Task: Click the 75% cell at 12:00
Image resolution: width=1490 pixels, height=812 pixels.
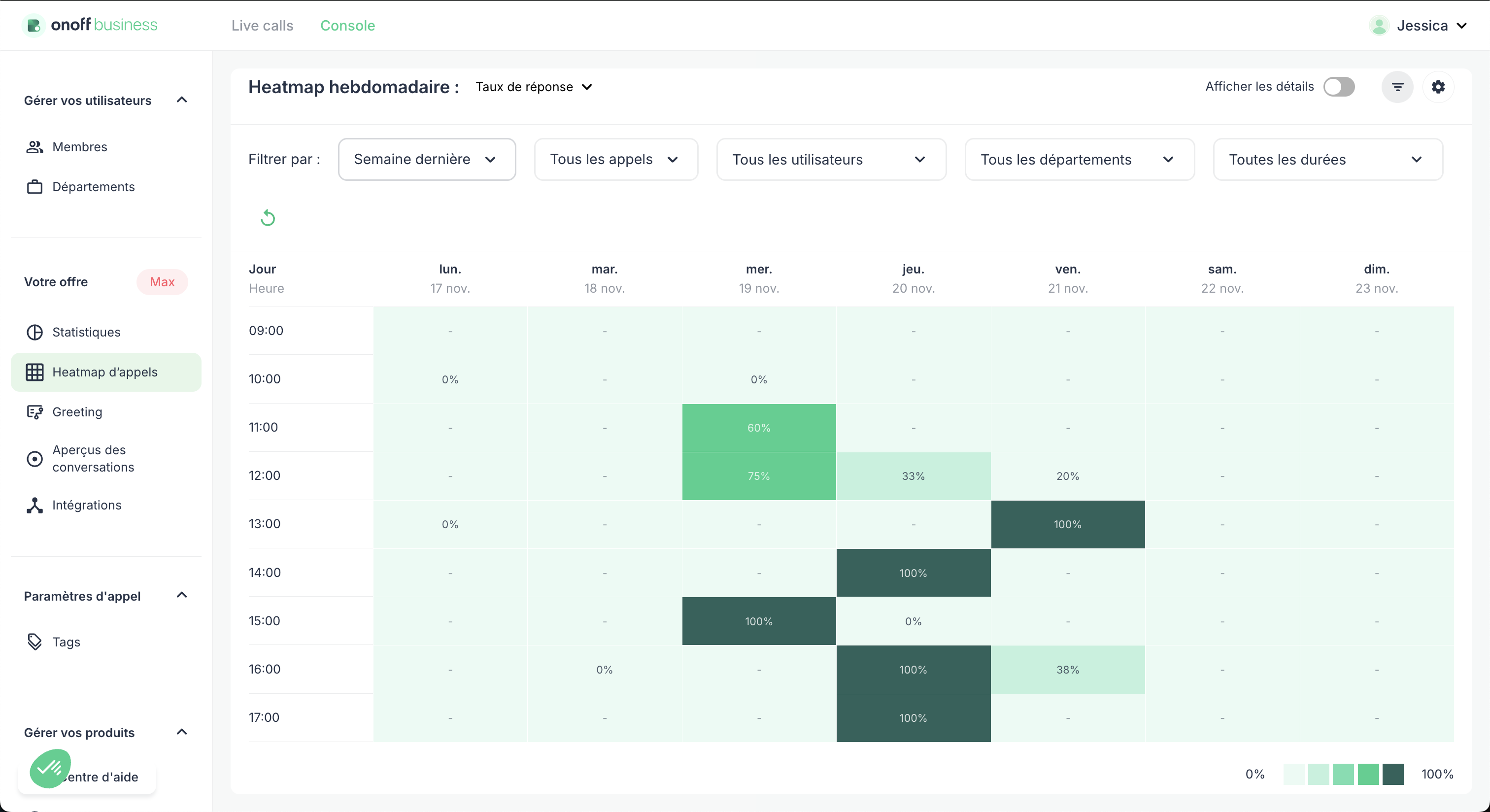Action: click(x=759, y=476)
